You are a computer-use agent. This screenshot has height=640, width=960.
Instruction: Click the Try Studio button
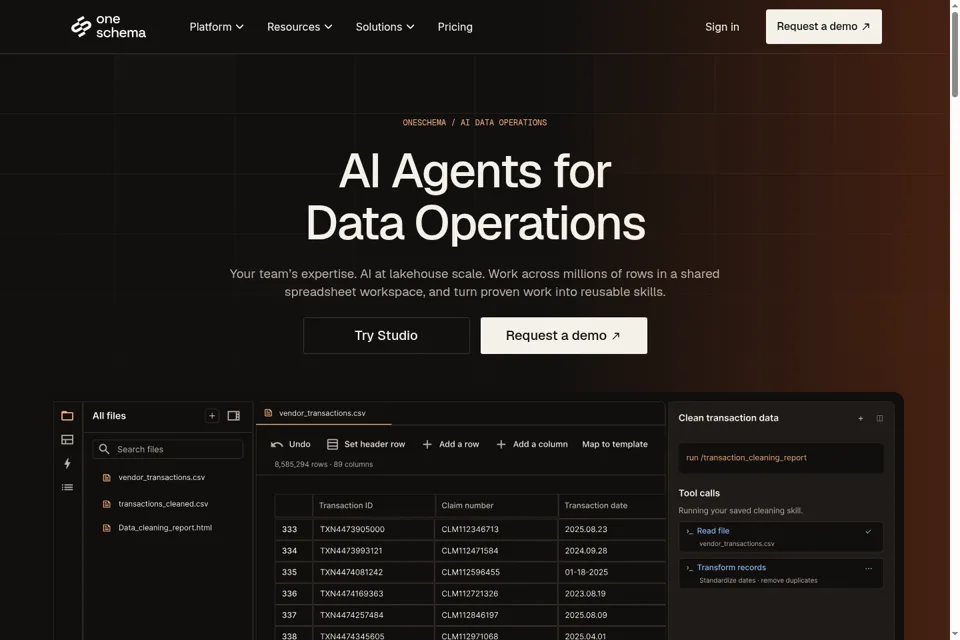pyautogui.click(x=386, y=336)
